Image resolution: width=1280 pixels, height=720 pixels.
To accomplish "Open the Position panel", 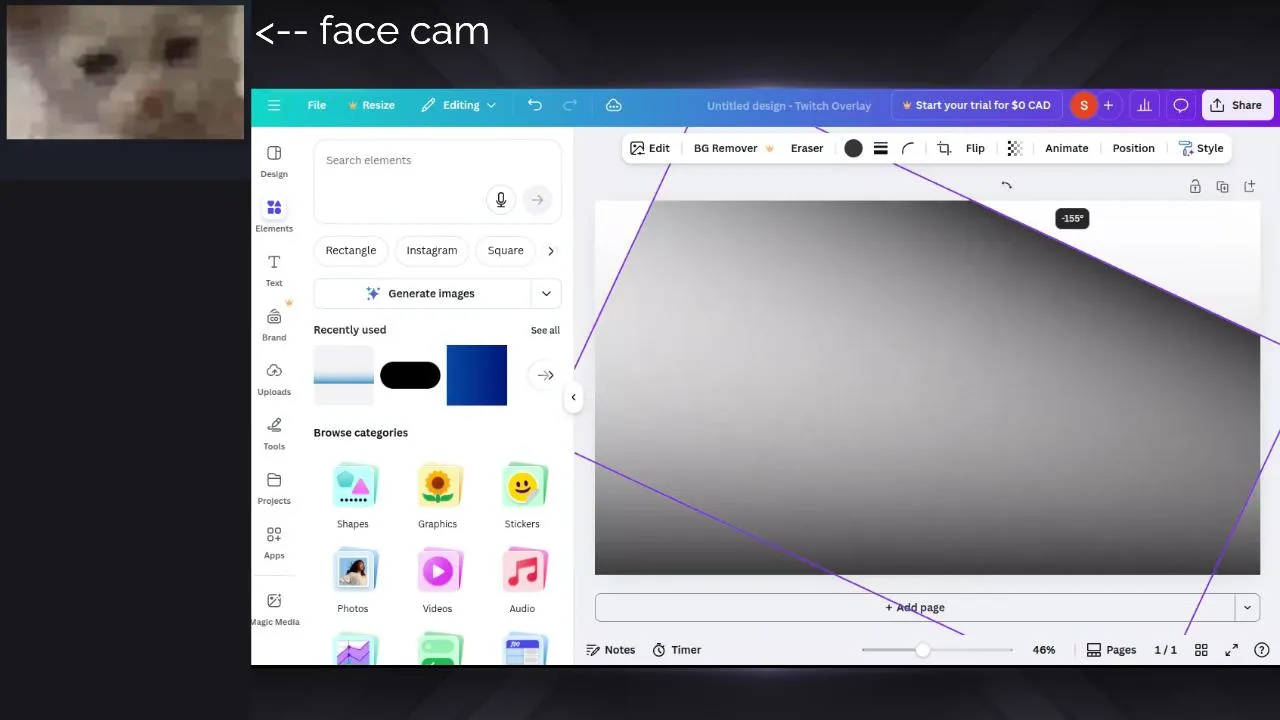I will 1134,148.
